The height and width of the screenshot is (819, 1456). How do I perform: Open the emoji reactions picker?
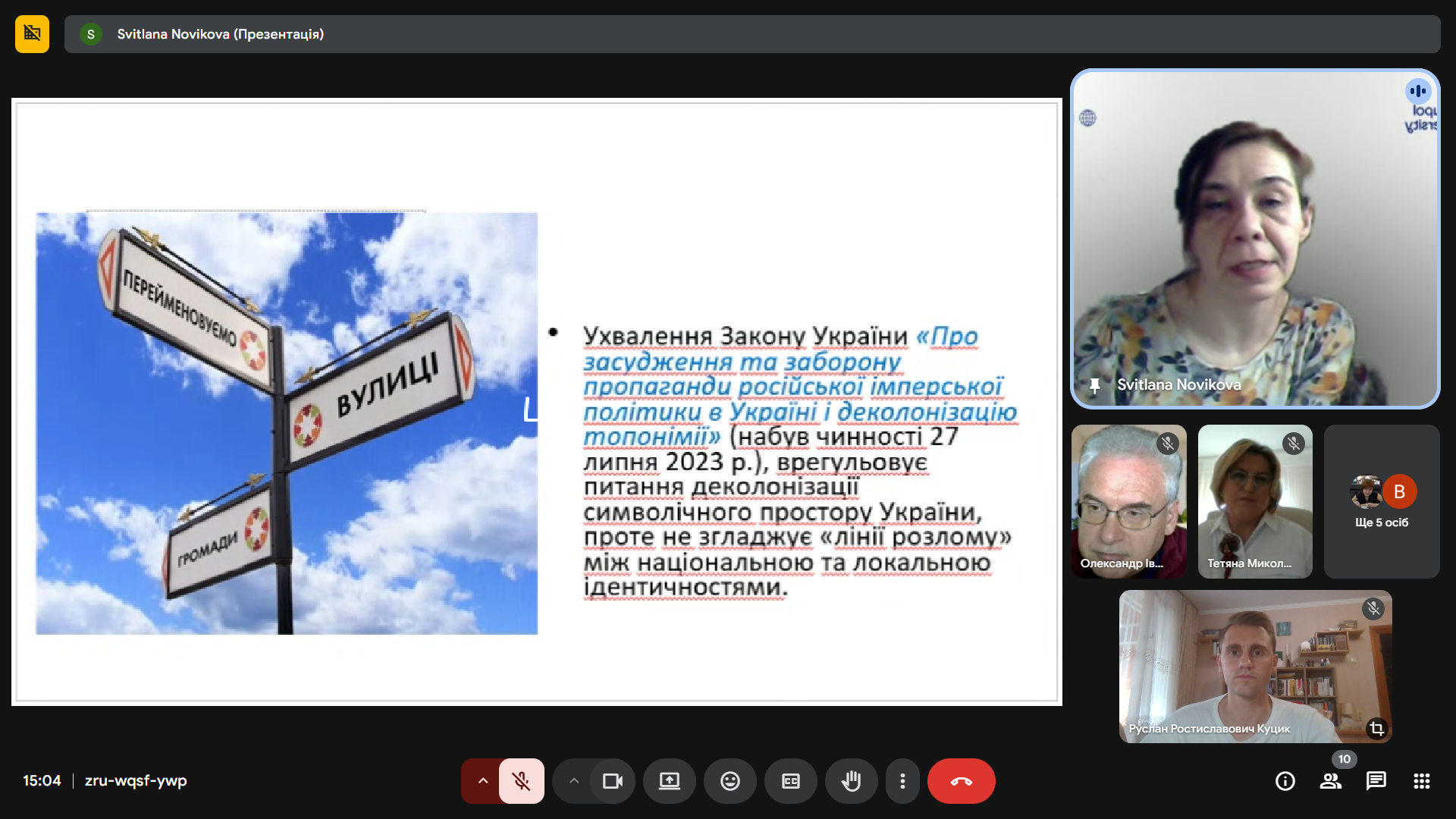click(x=730, y=780)
